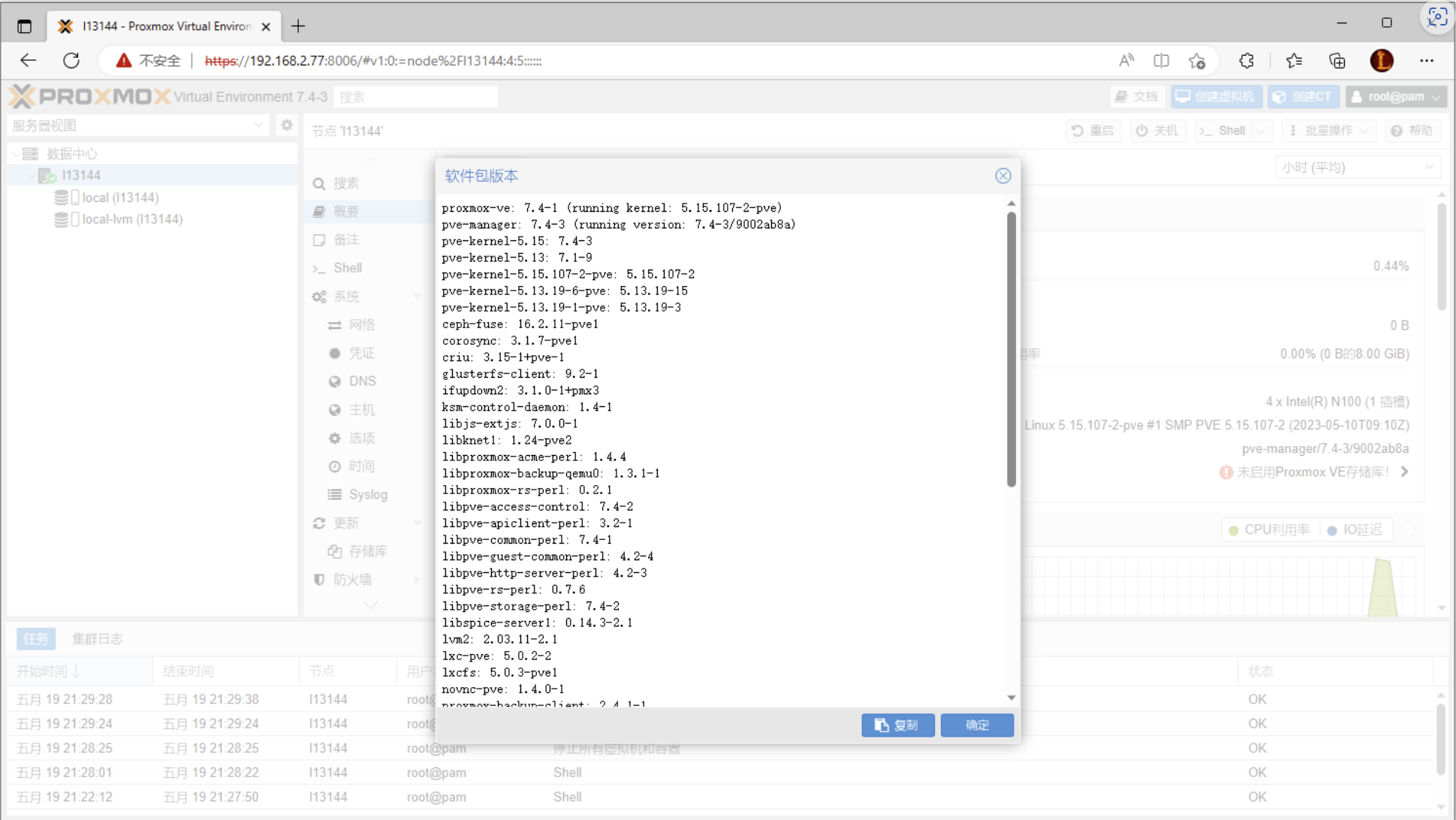
Task: Click the confirm (确定) button
Action: (x=976, y=725)
